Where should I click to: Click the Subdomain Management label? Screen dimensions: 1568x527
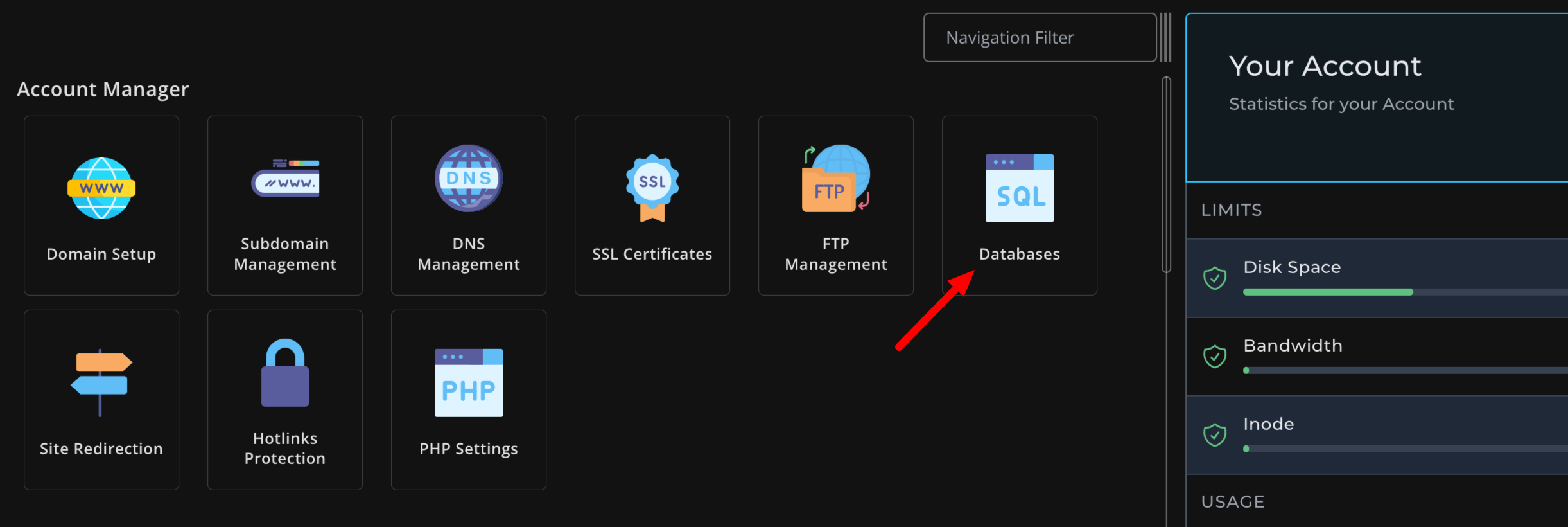coord(285,254)
